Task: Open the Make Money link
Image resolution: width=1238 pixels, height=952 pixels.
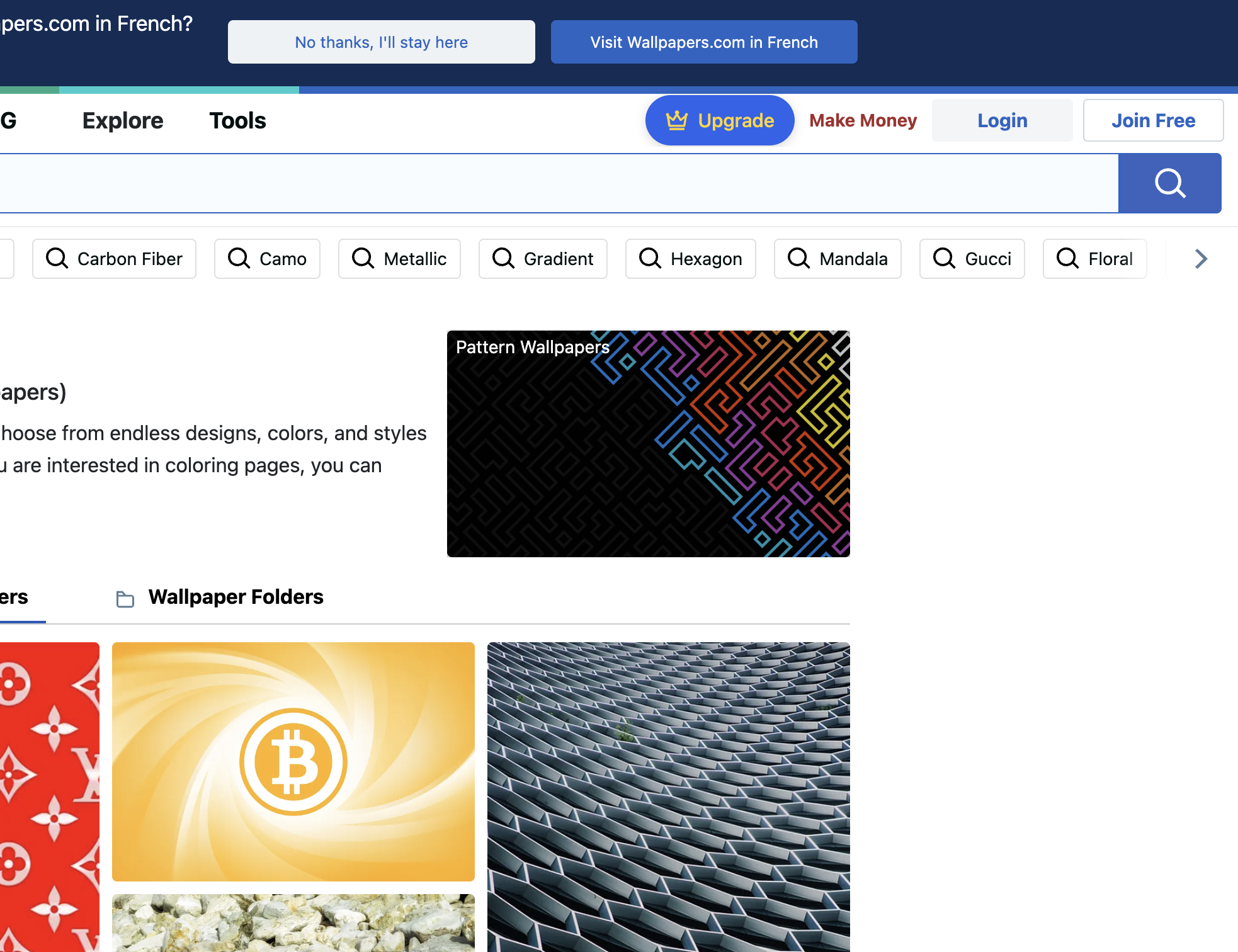Action: click(863, 120)
